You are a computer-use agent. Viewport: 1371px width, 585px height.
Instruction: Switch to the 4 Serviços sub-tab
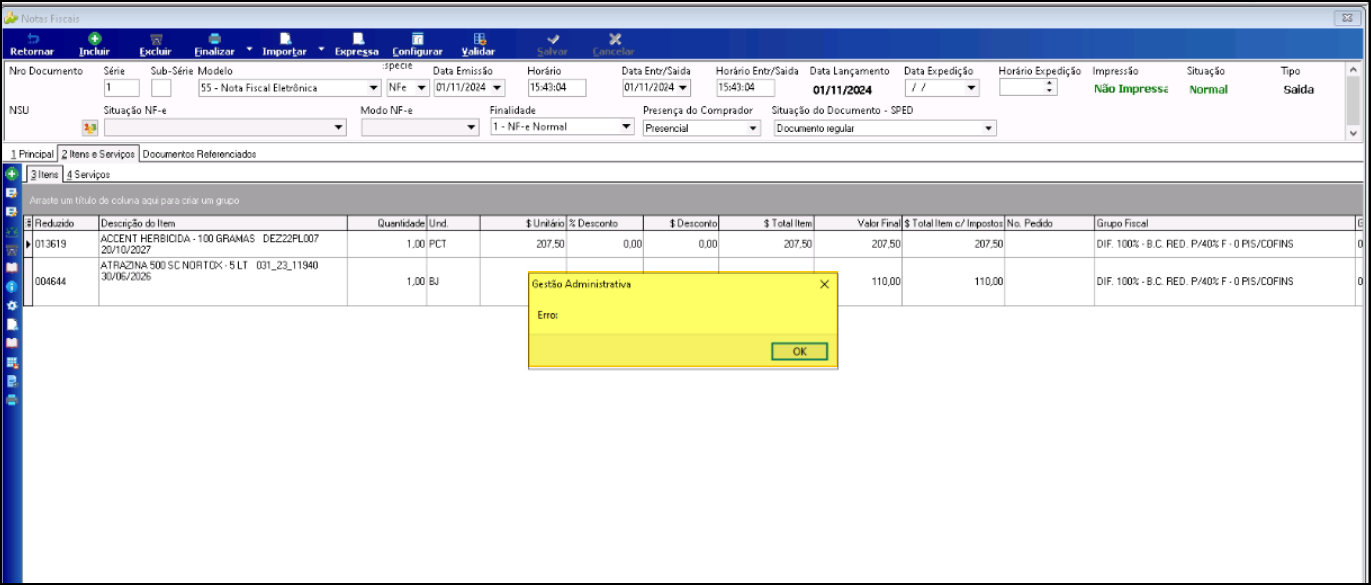coord(88,175)
